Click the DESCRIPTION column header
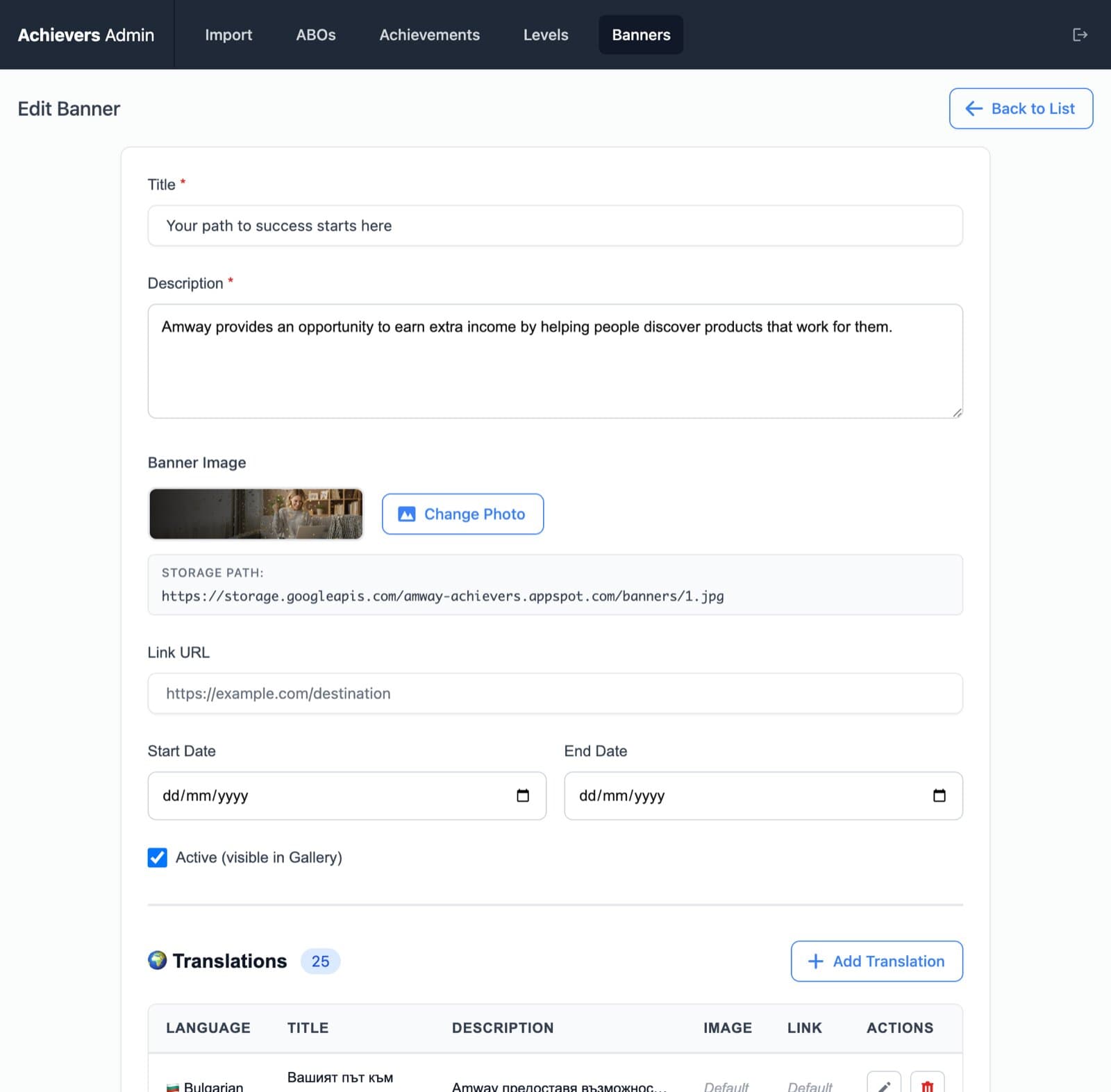 (503, 1027)
